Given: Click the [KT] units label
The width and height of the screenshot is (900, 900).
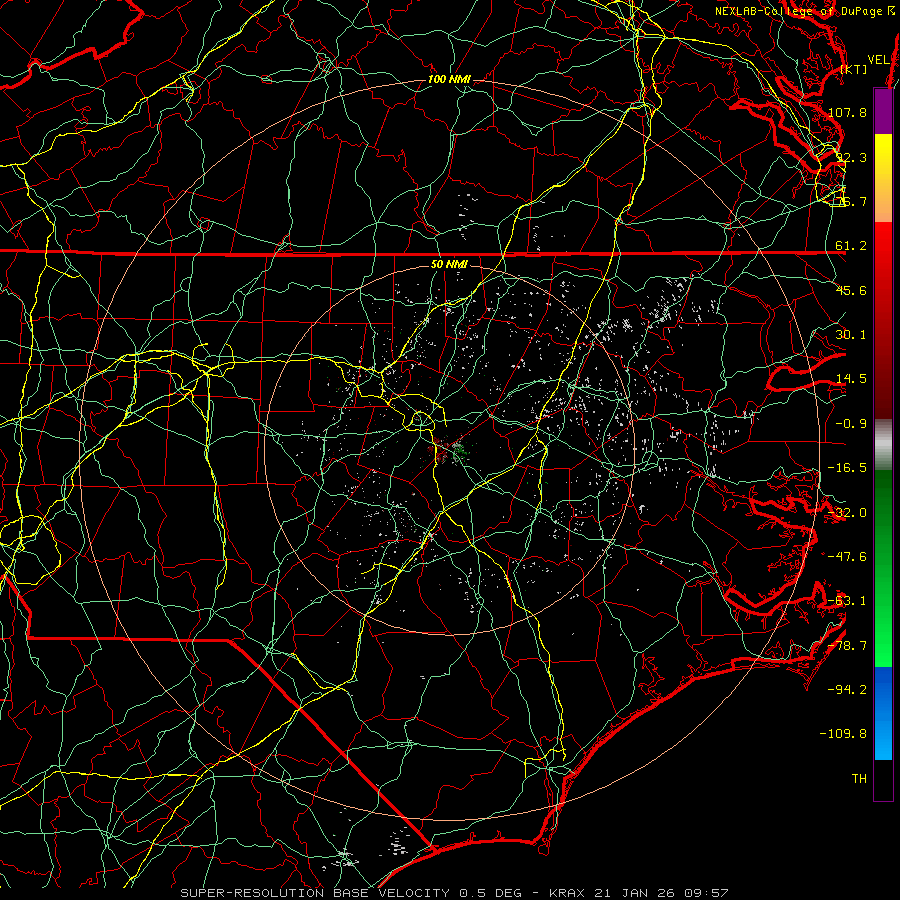Looking at the screenshot, I should [854, 69].
